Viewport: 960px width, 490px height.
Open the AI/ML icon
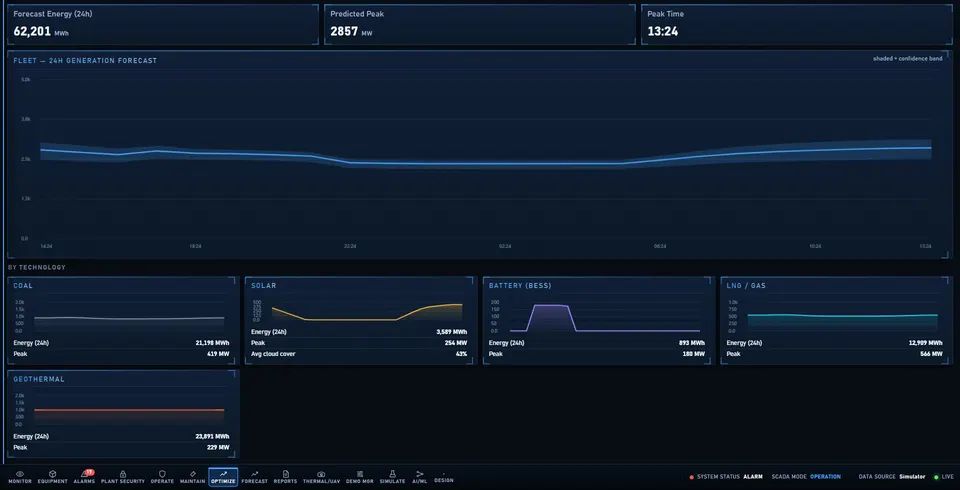(x=419, y=474)
